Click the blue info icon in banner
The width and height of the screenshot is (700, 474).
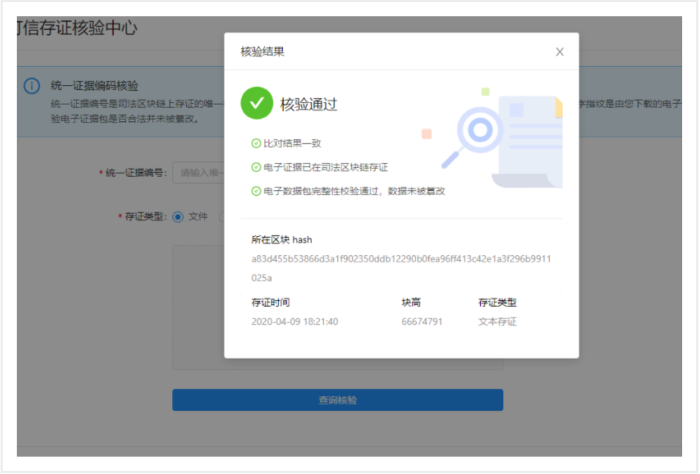32,85
